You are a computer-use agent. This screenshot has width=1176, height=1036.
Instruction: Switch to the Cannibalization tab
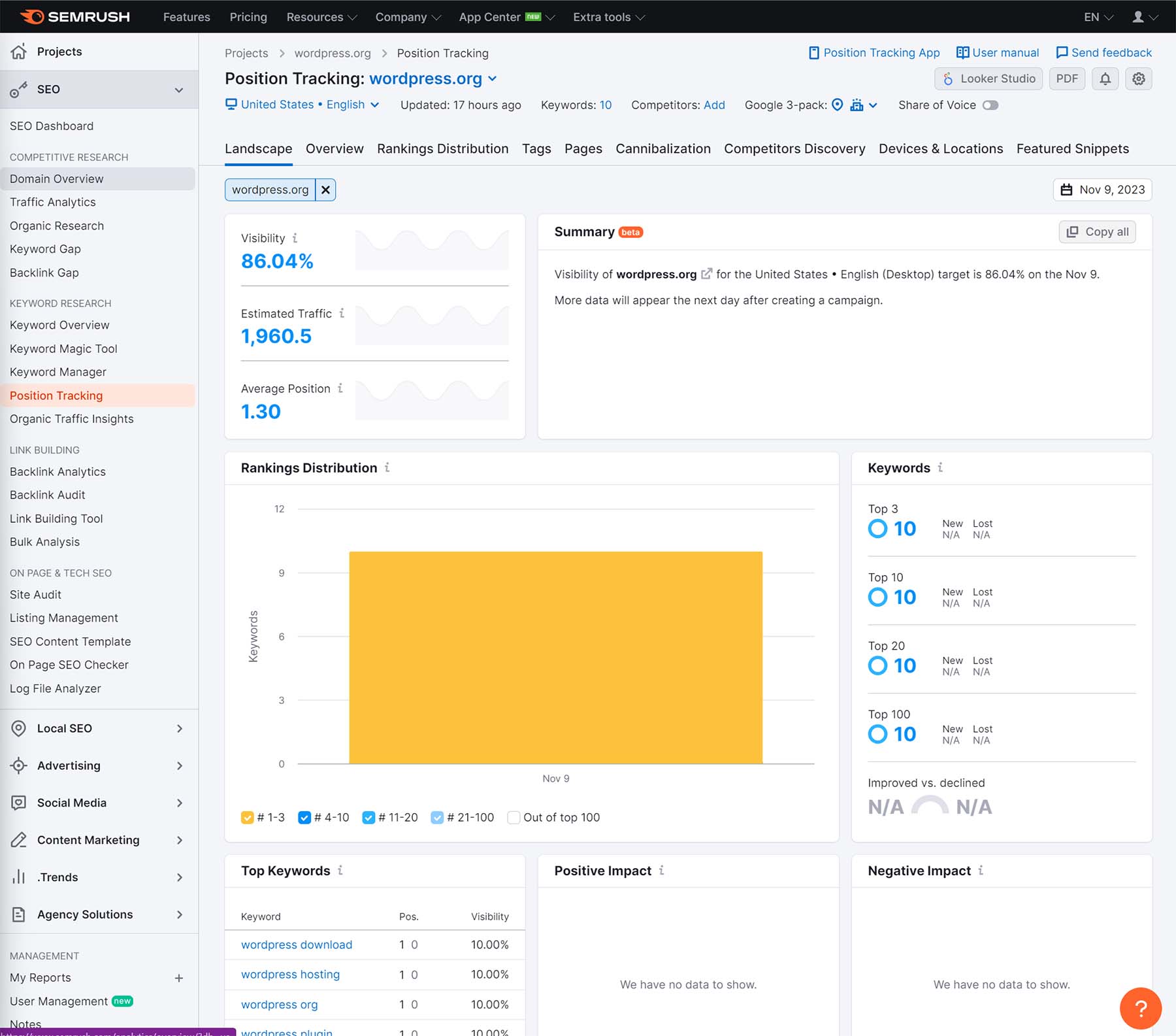(663, 148)
